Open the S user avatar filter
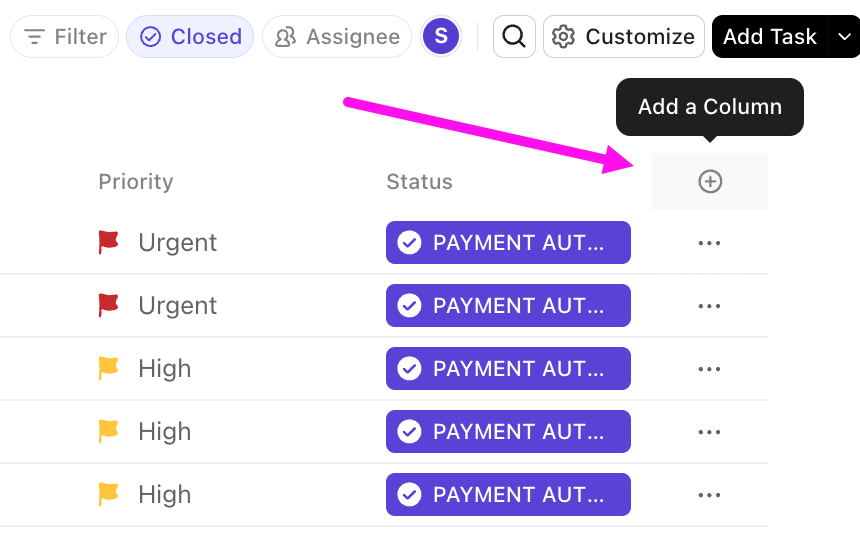860x558 pixels. click(x=441, y=37)
